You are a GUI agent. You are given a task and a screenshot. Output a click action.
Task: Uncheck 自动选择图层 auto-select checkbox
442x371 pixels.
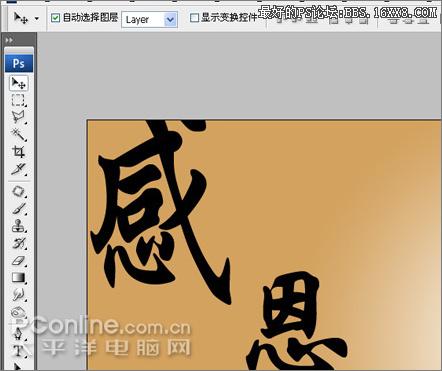coord(55,18)
